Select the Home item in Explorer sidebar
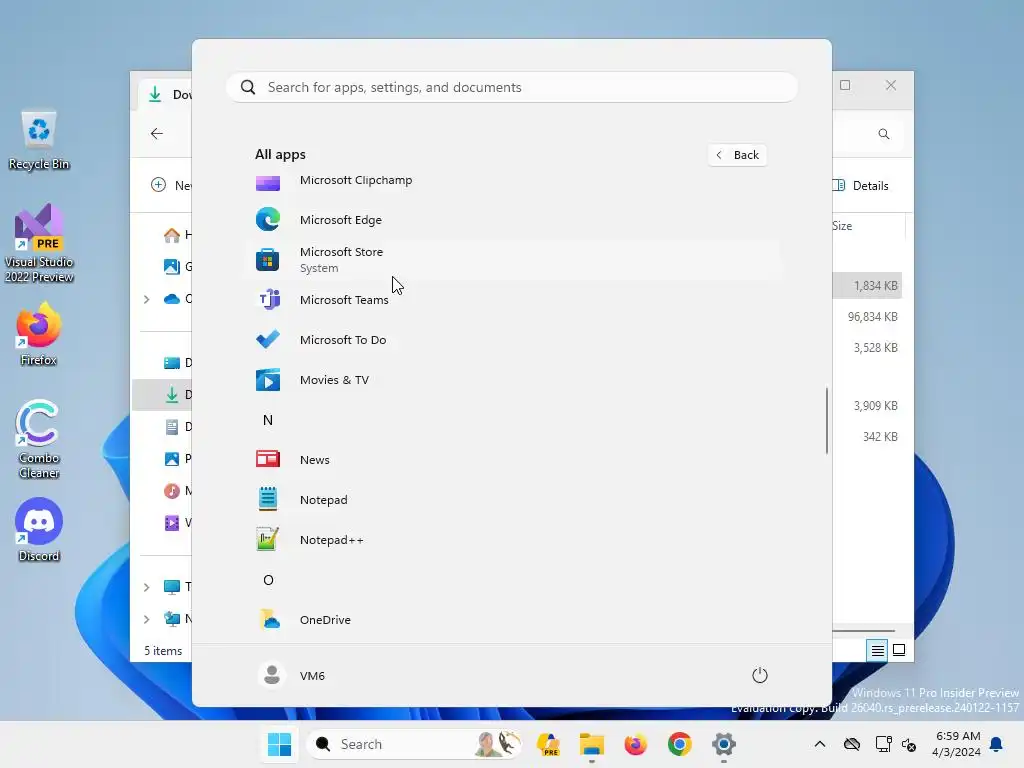The height and width of the screenshot is (768, 1024). click(x=178, y=234)
